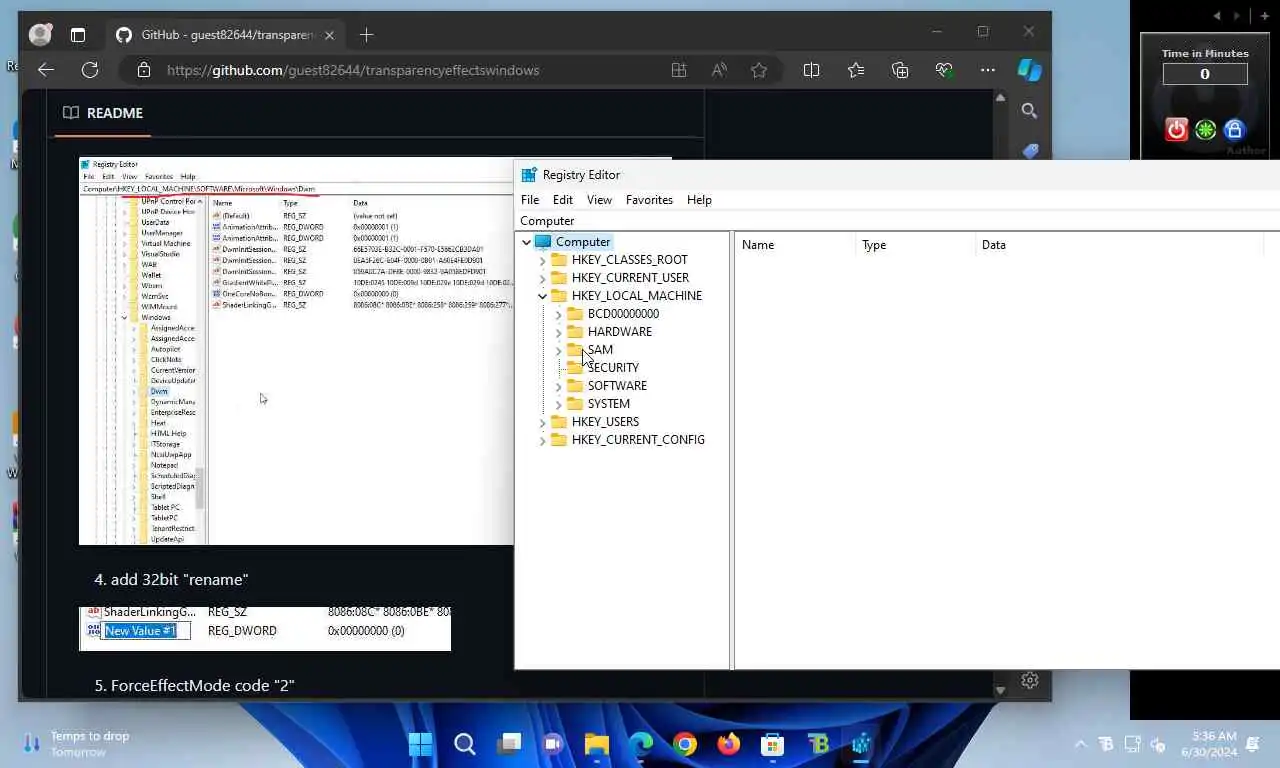Select SOFTWARE key in registry tree
The width and height of the screenshot is (1280, 768).
coord(617,386)
